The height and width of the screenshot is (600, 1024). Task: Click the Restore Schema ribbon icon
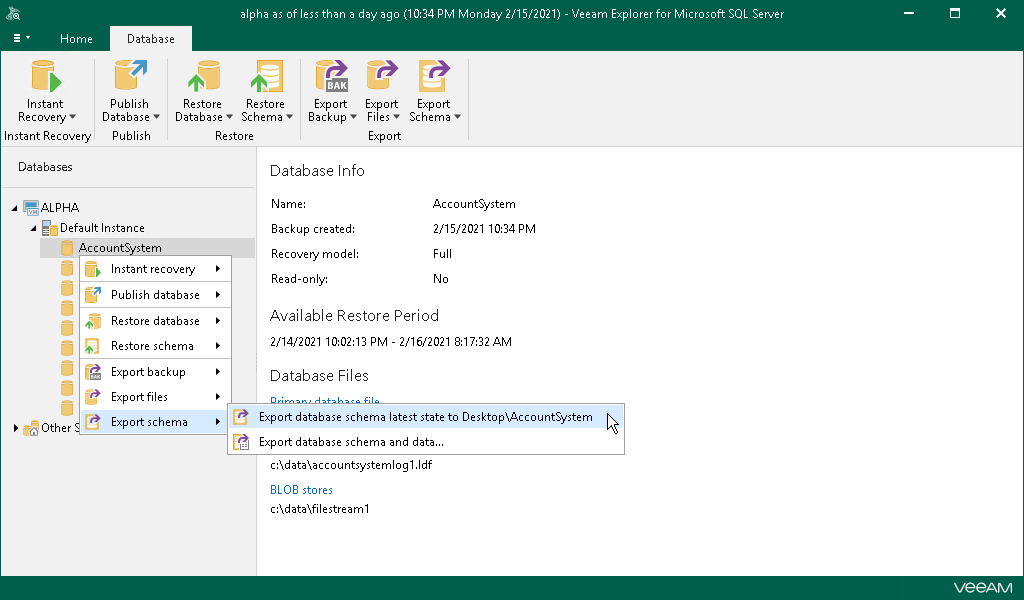pyautogui.click(x=266, y=76)
